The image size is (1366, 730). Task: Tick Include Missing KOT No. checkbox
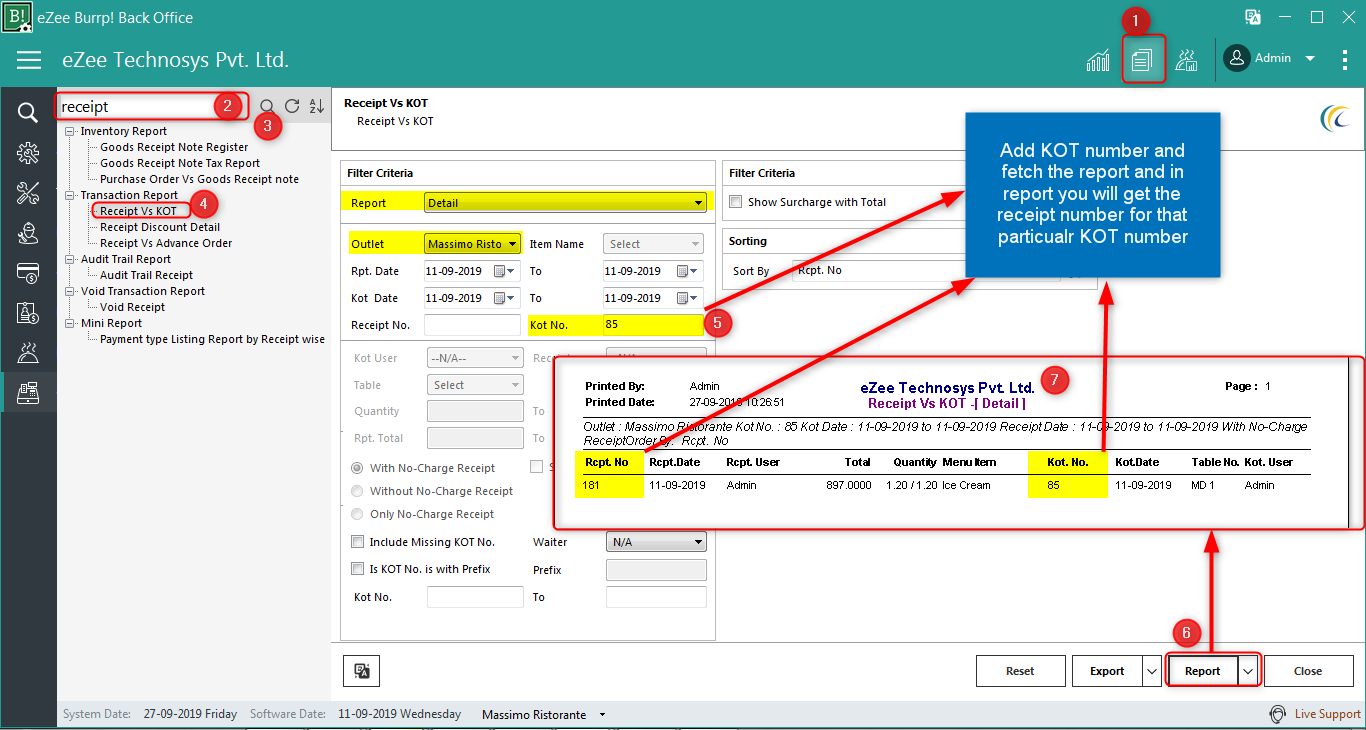point(358,542)
